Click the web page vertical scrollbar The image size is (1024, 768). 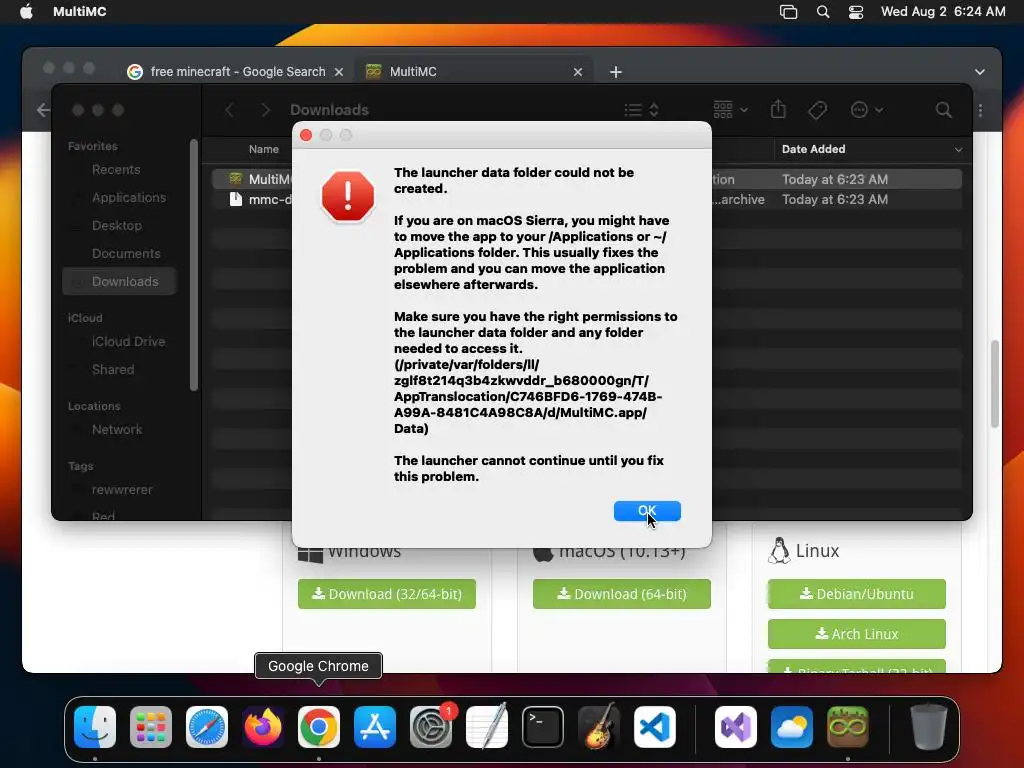(995, 384)
